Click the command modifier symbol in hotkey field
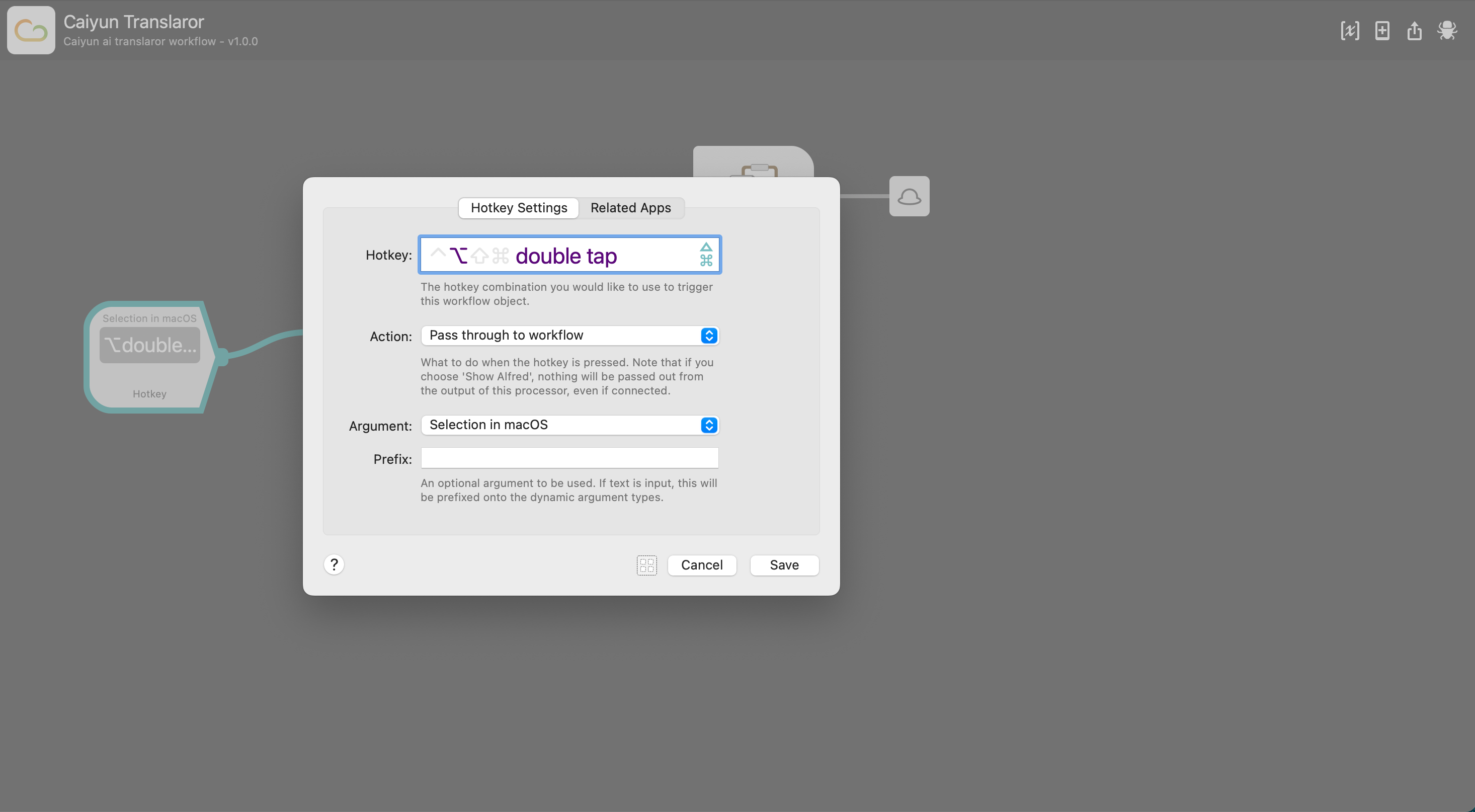The height and width of the screenshot is (812, 1475). [x=501, y=256]
